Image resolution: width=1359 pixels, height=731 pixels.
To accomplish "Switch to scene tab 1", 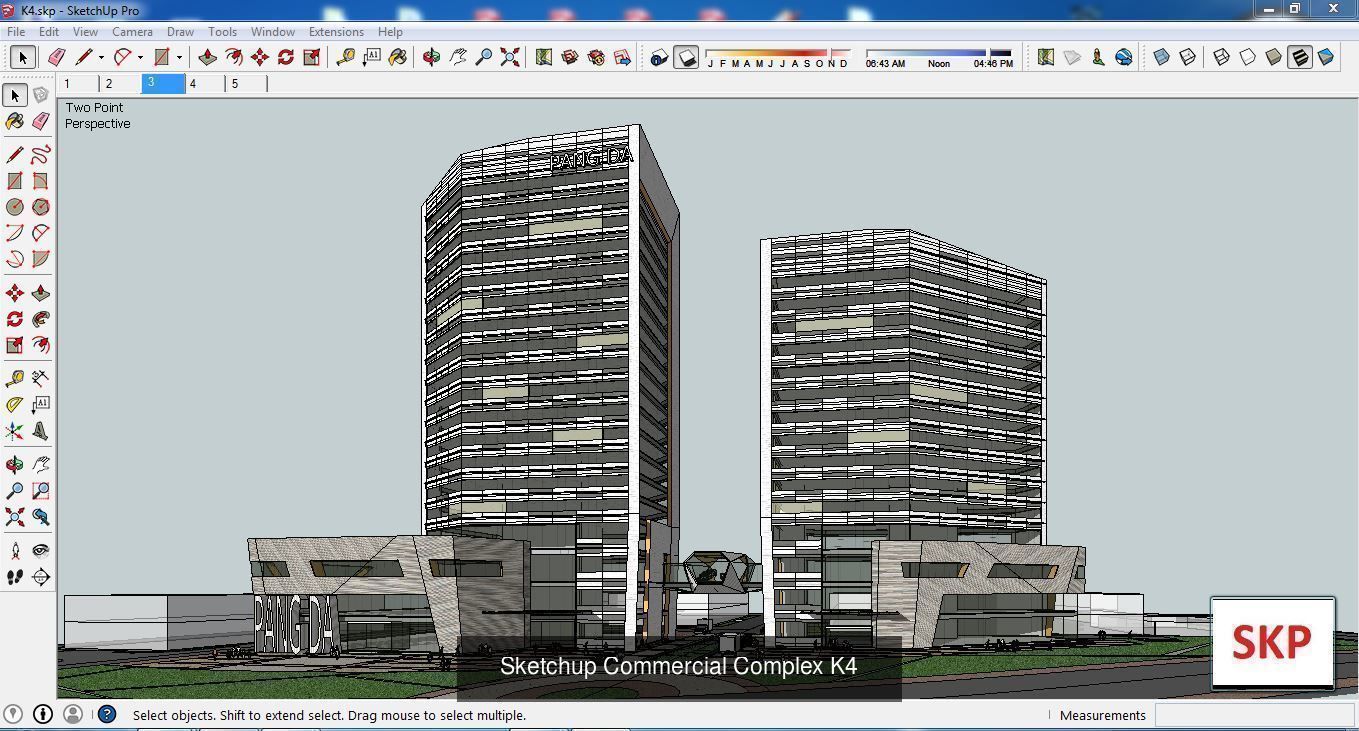I will point(78,84).
